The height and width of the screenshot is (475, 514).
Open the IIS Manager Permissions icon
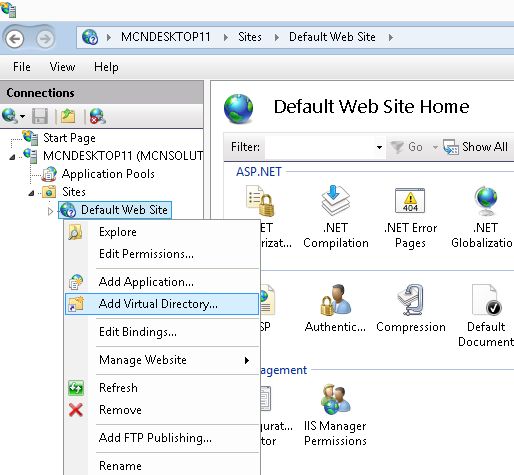click(335, 399)
